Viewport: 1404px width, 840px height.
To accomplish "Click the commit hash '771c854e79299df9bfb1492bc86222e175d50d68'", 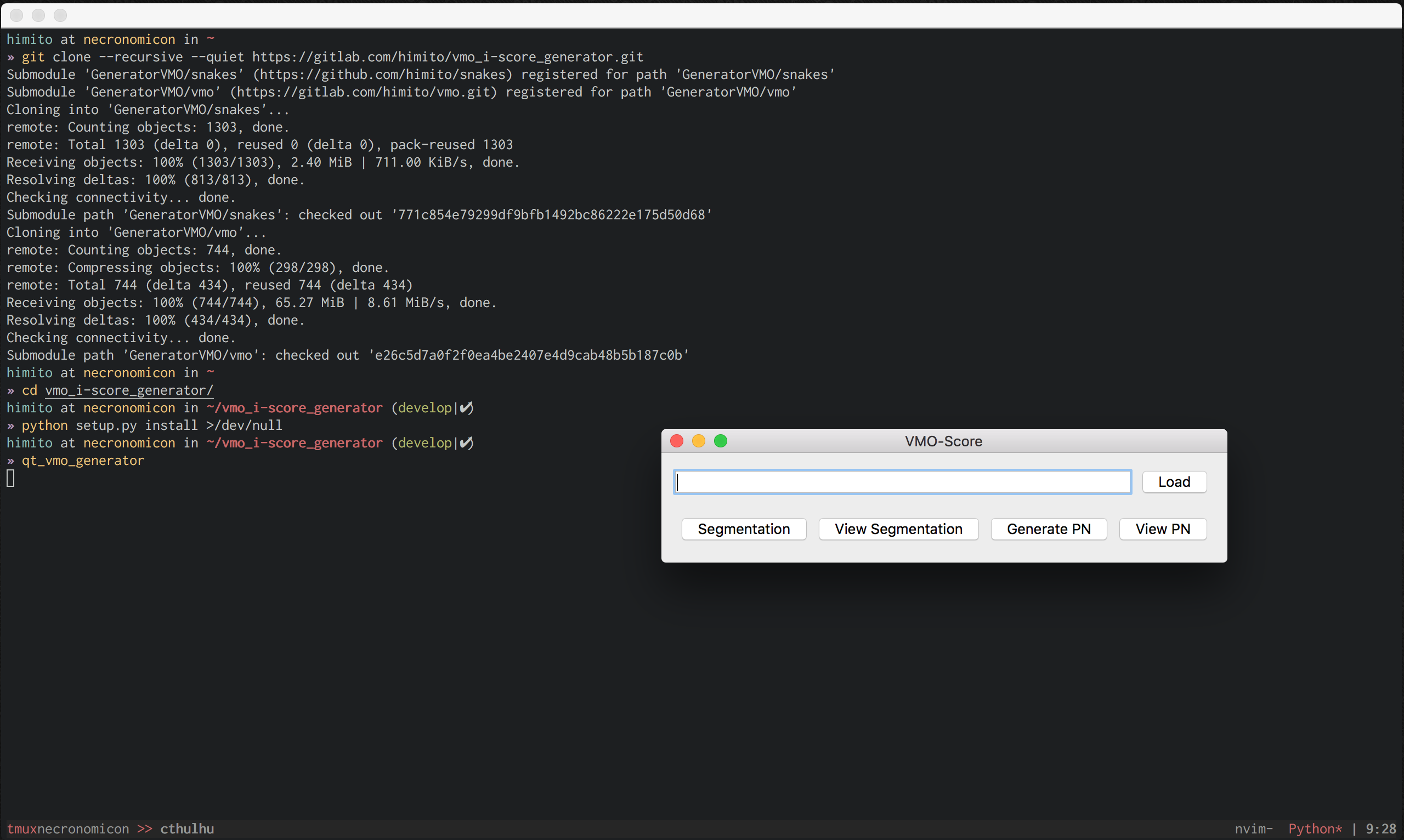I will click(551, 215).
